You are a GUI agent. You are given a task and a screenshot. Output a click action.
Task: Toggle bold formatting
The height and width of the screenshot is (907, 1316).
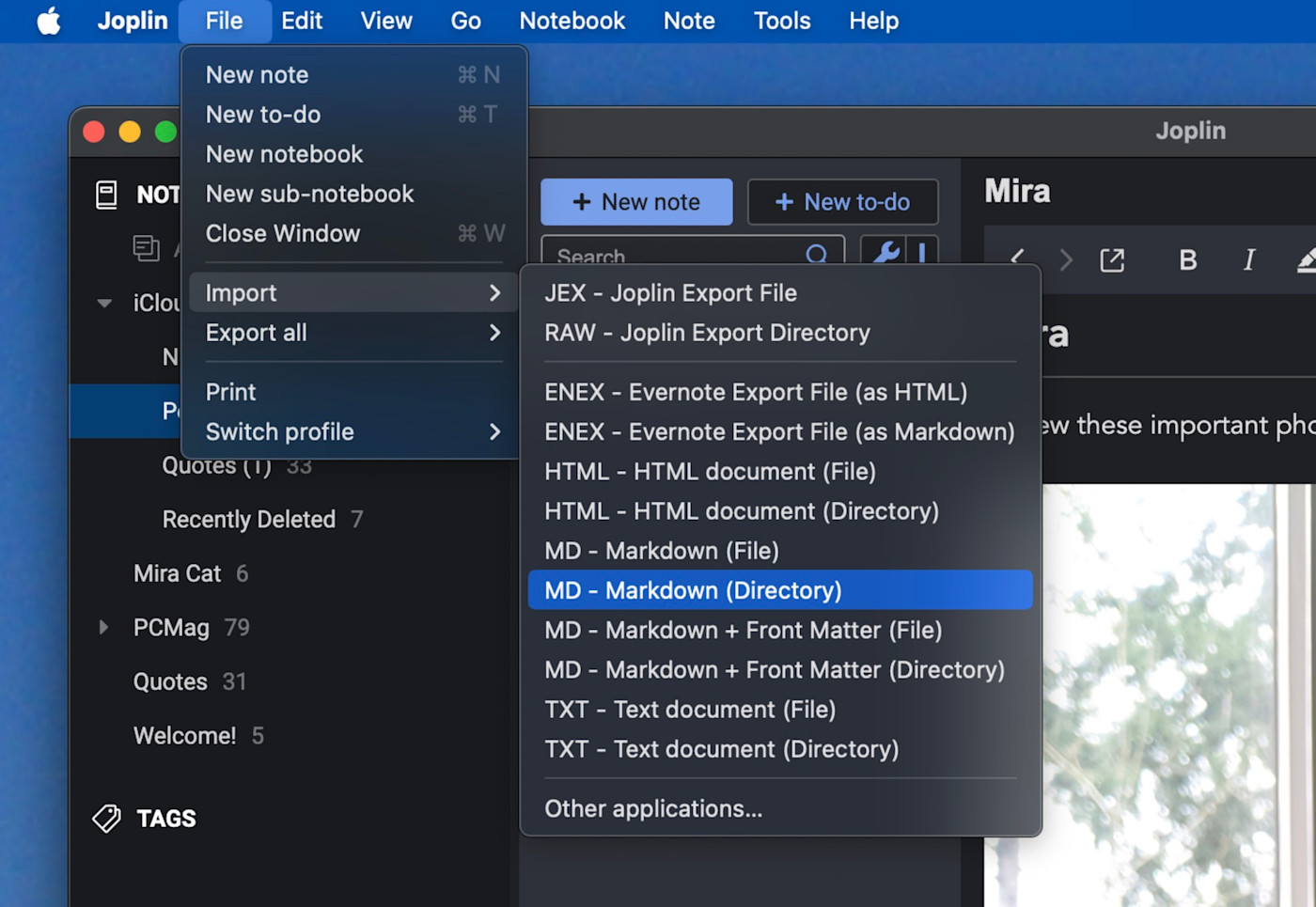[x=1188, y=259]
